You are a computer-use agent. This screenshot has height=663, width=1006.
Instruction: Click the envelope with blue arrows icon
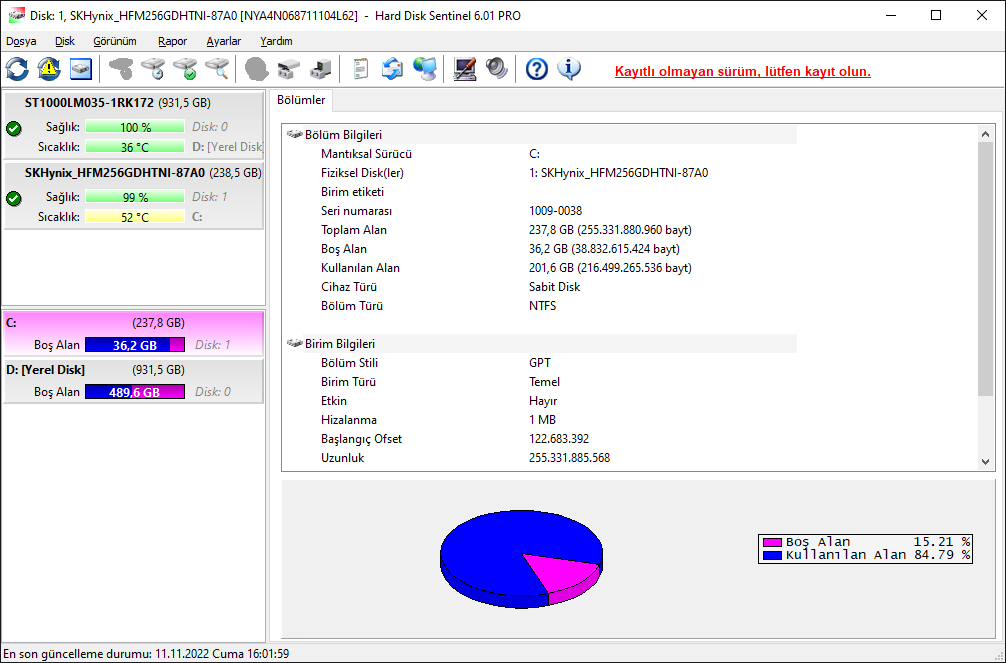tap(393, 69)
